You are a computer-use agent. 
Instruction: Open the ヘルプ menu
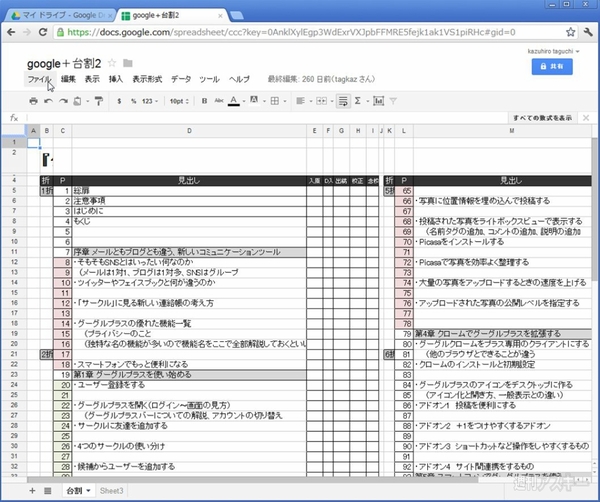tap(239, 79)
